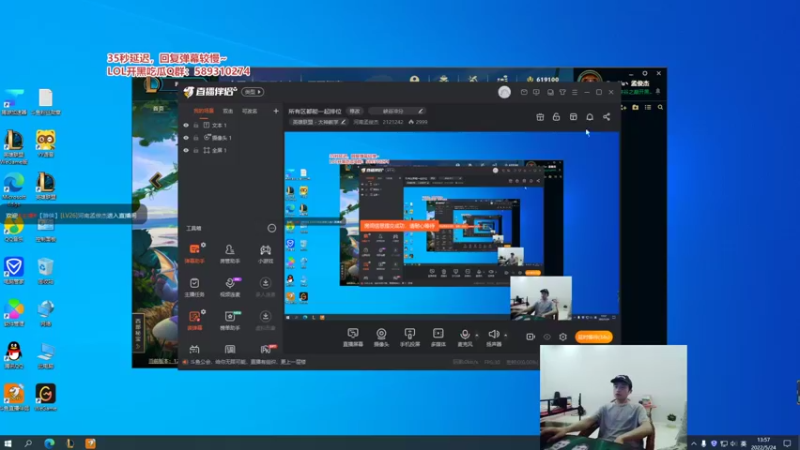Switch to the second scene tab
Viewport: 800px width, 450px height.
[x=228, y=111]
